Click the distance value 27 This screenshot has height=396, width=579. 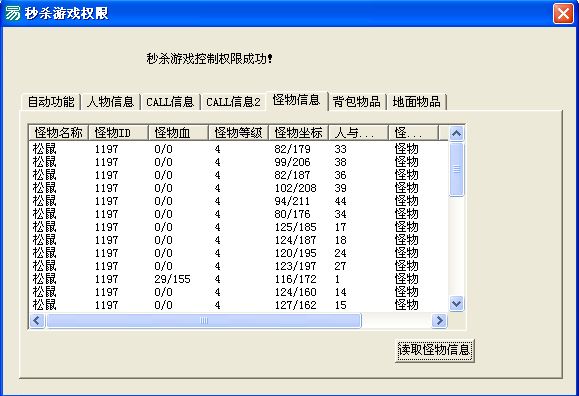coord(340,266)
